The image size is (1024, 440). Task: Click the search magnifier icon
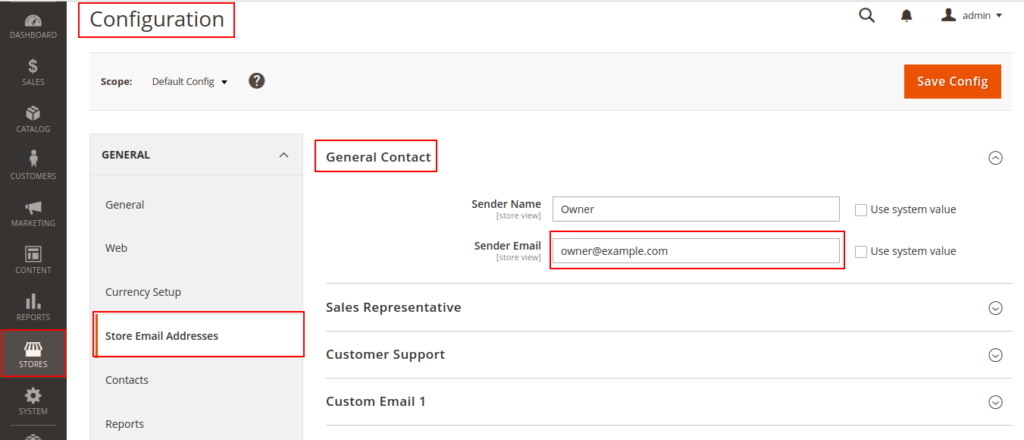(x=867, y=15)
